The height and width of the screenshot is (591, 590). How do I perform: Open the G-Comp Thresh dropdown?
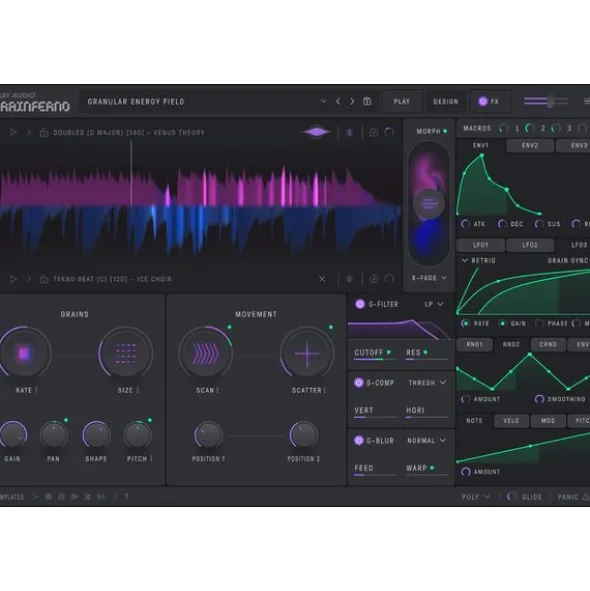pyautogui.click(x=427, y=383)
